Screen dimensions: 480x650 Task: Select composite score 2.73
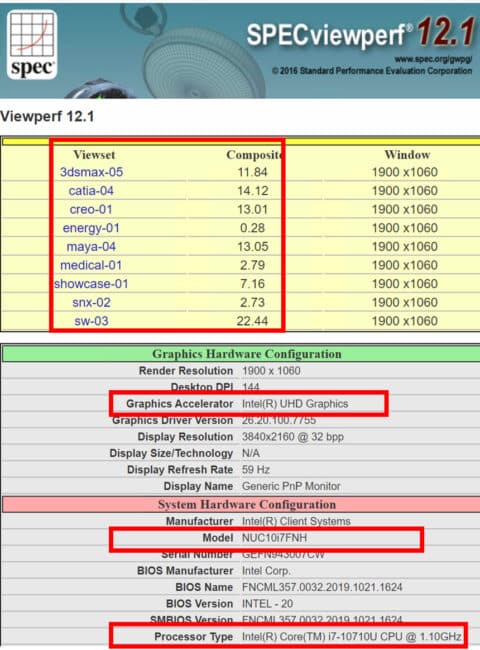252,303
